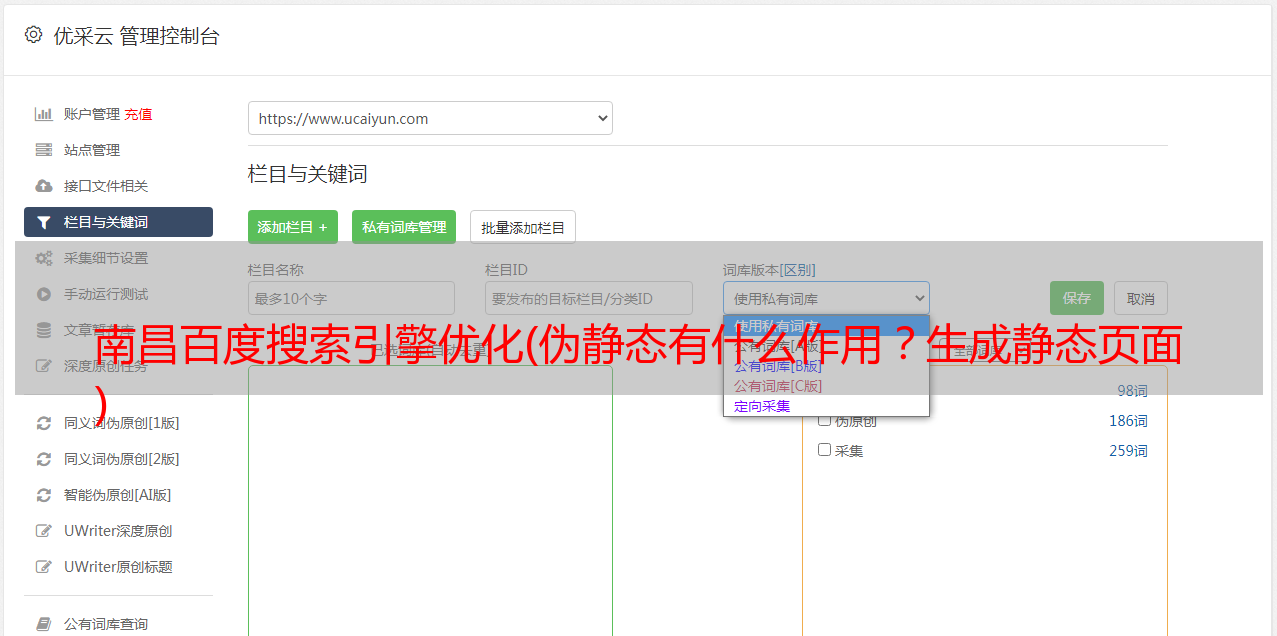
Task: Open UWriter深度原创 via its edit icon
Action: (44, 531)
